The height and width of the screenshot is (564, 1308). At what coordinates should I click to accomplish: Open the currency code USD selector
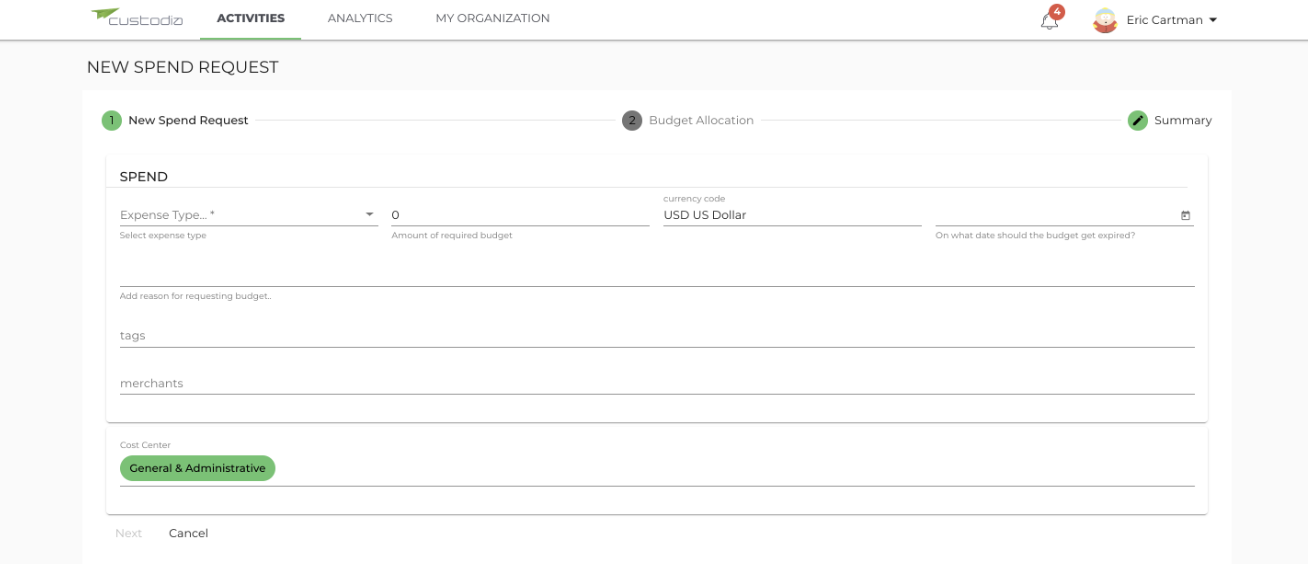pyautogui.click(x=792, y=215)
